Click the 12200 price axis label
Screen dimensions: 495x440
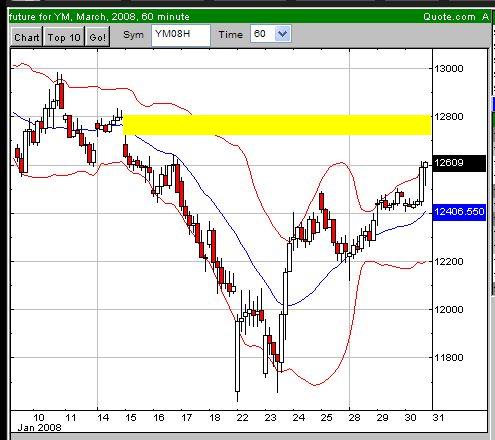[x=449, y=261]
